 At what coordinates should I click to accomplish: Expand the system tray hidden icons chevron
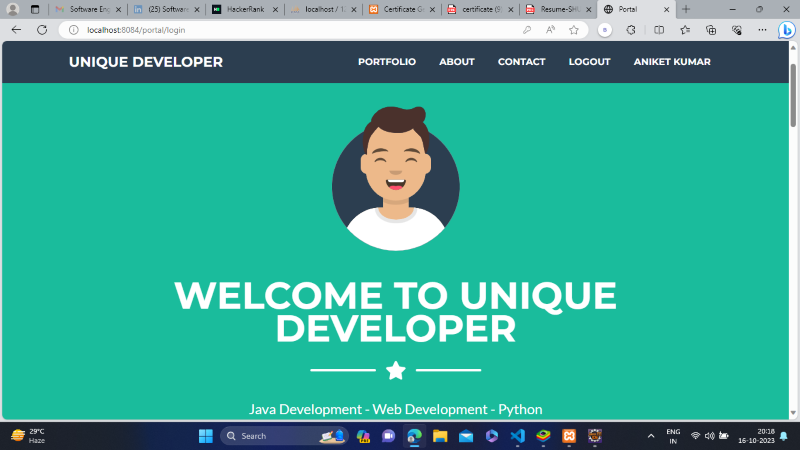(651, 436)
